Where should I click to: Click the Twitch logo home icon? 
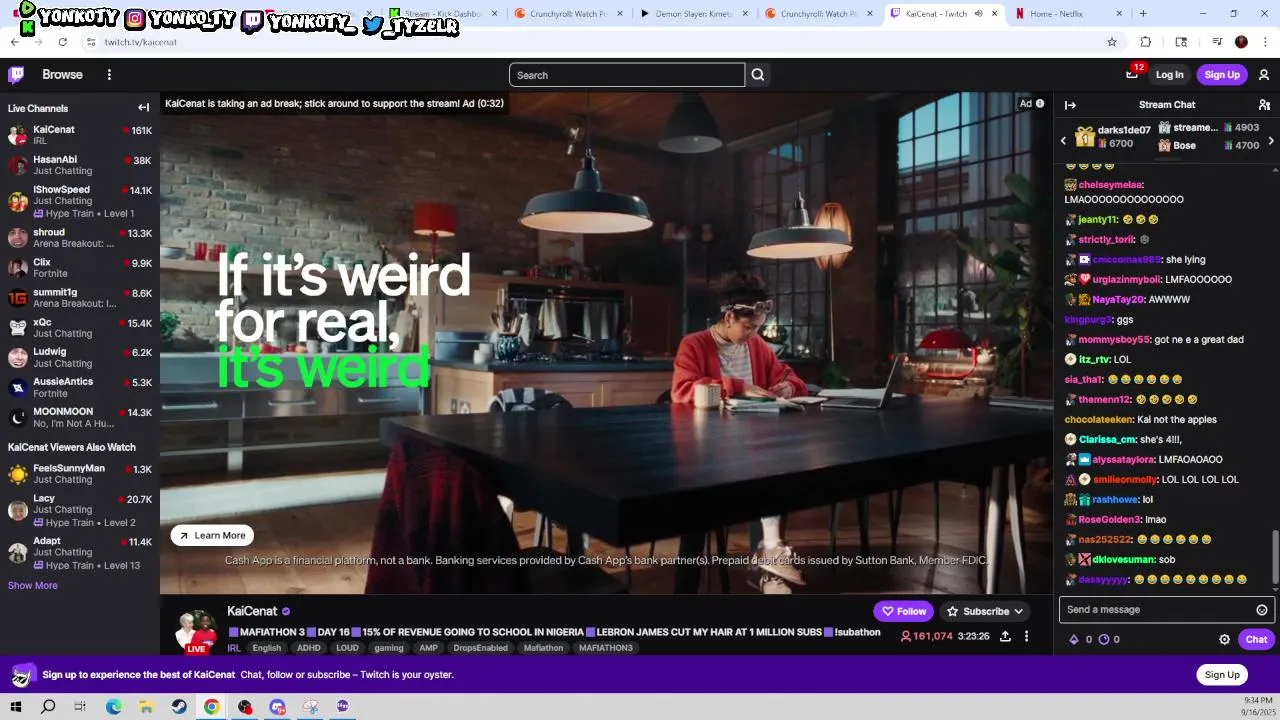tap(16, 75)
